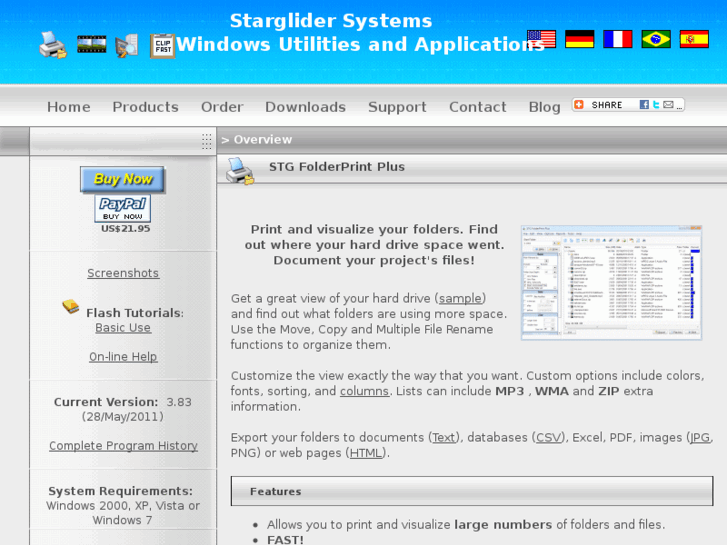727x545 pixels.
Task: Open the CSV export example link
Action: (548, 437)
